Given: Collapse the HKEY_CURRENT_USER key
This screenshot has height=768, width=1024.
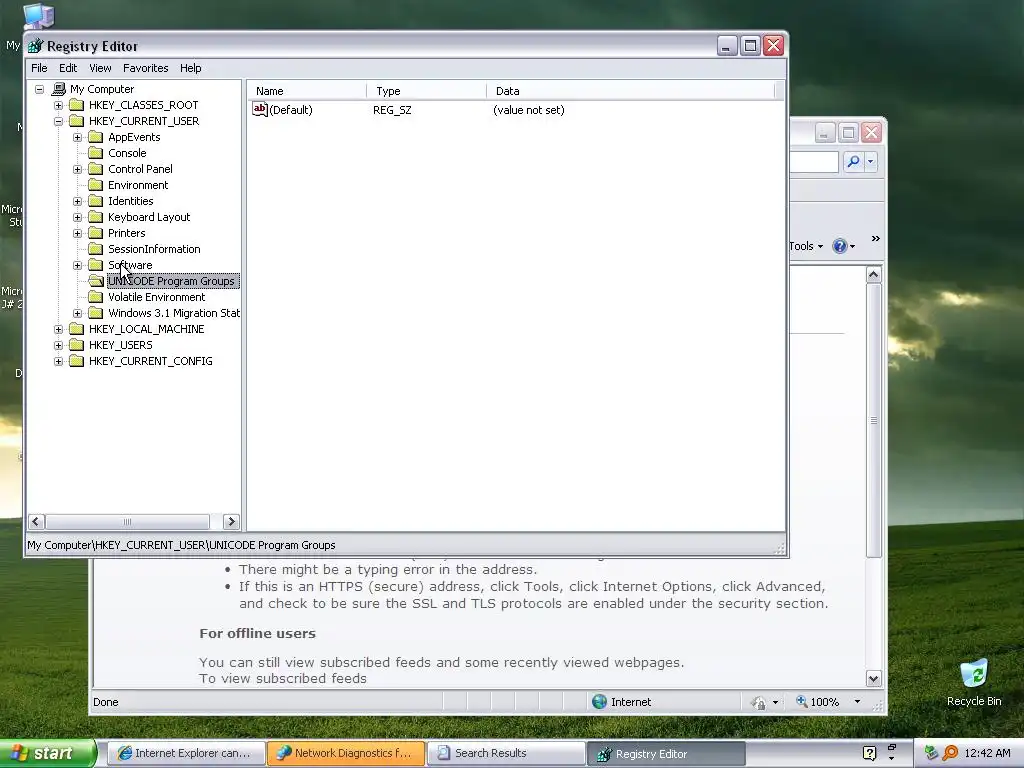Looking at the screenshot, I should [59, 121].
